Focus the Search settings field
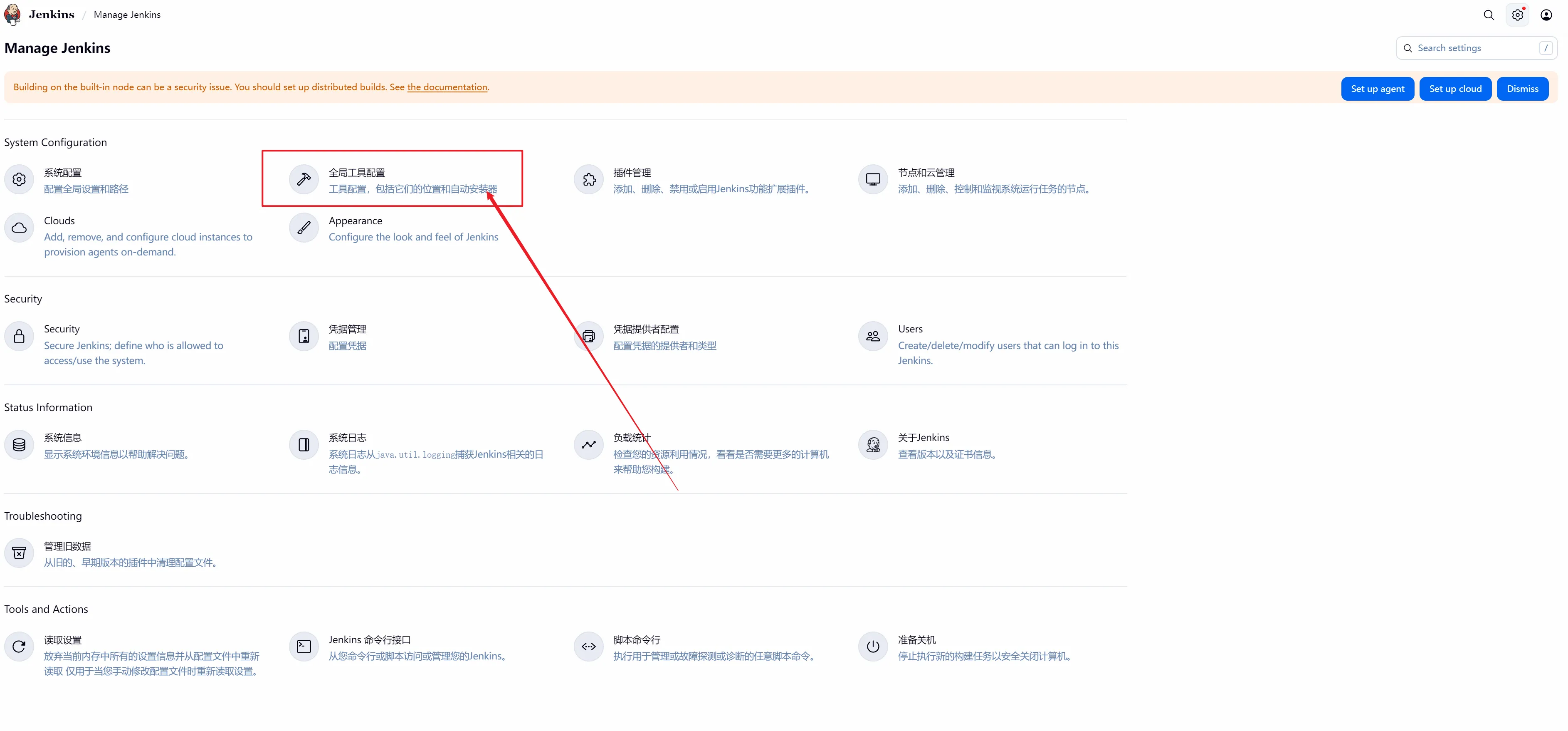 1476,48
